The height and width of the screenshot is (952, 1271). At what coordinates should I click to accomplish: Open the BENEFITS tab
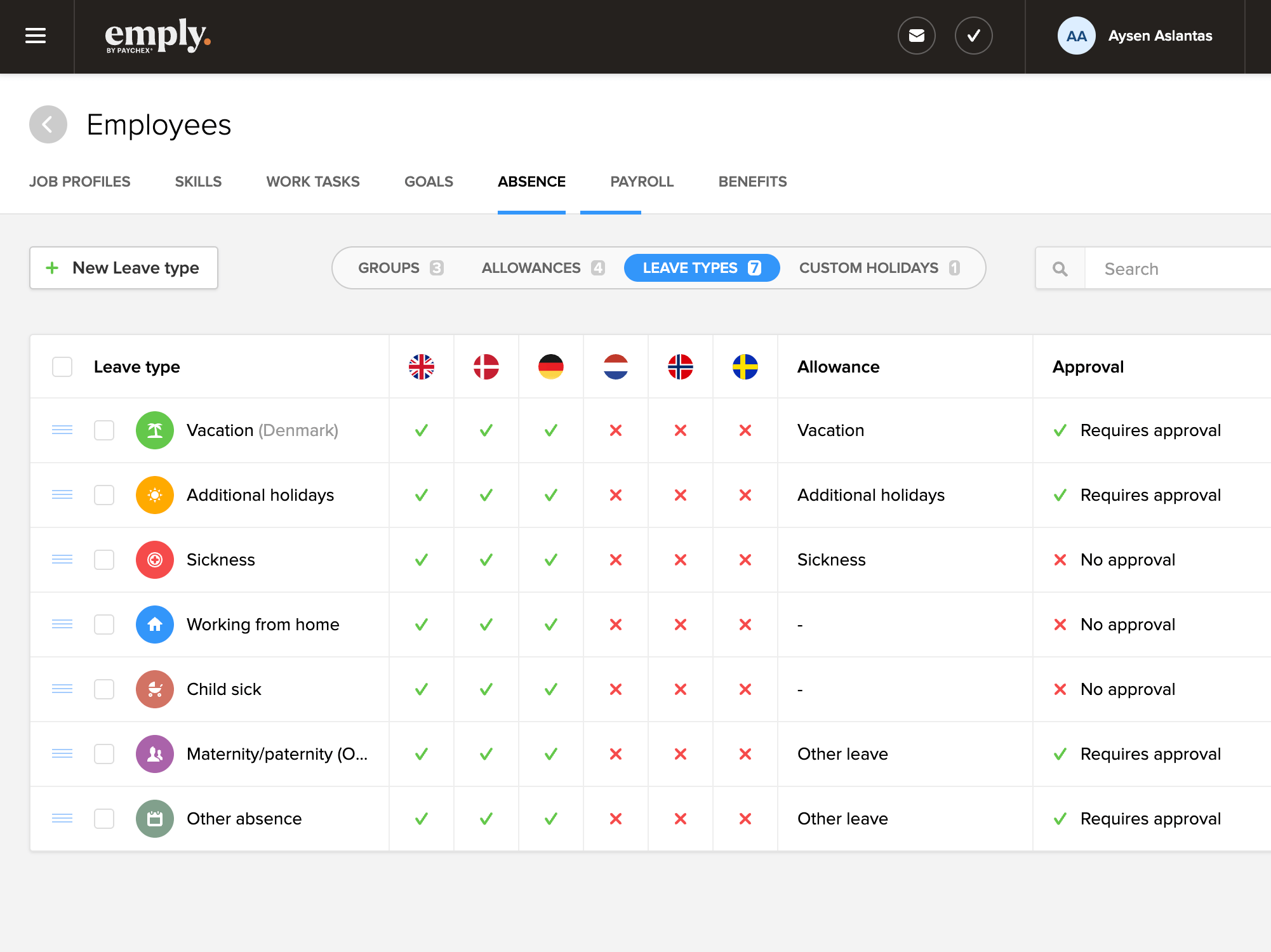tap(752, 182)
